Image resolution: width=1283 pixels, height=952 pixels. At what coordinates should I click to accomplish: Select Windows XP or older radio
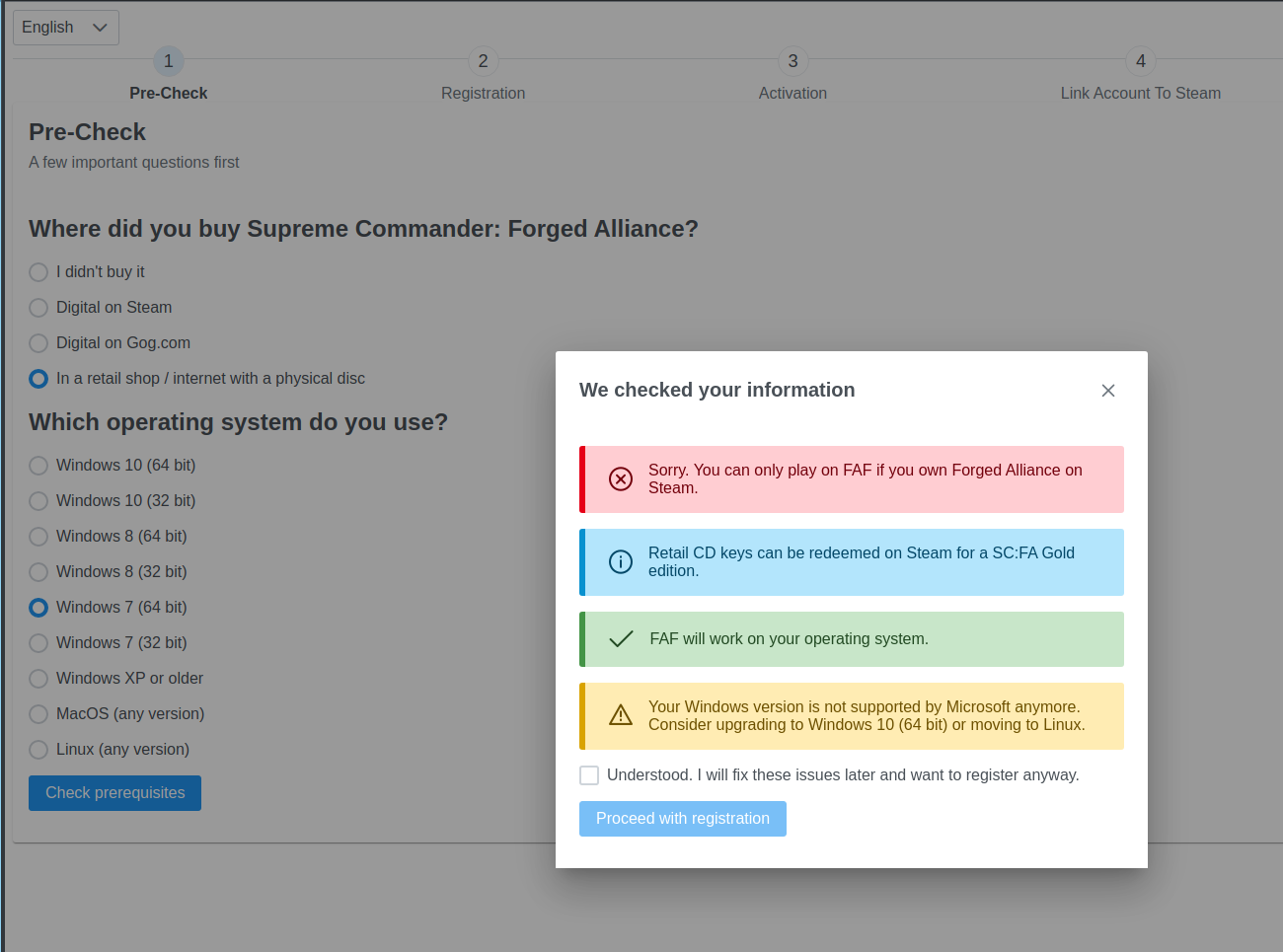click(38, 679)
